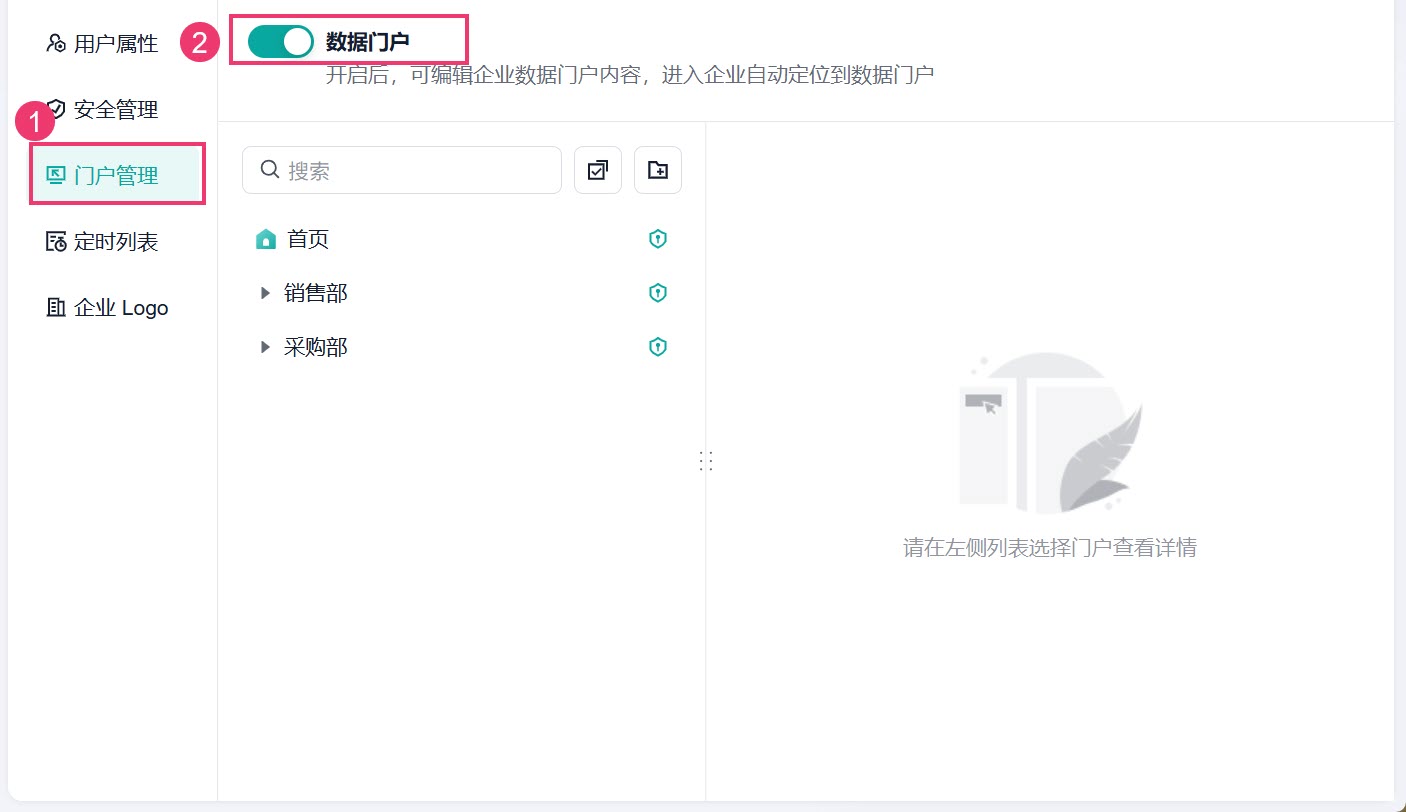Click the shield icon beside 安全管理
Image resolution: width=1406 pixels, height=812 pixels.
click(x=56, y=109)
